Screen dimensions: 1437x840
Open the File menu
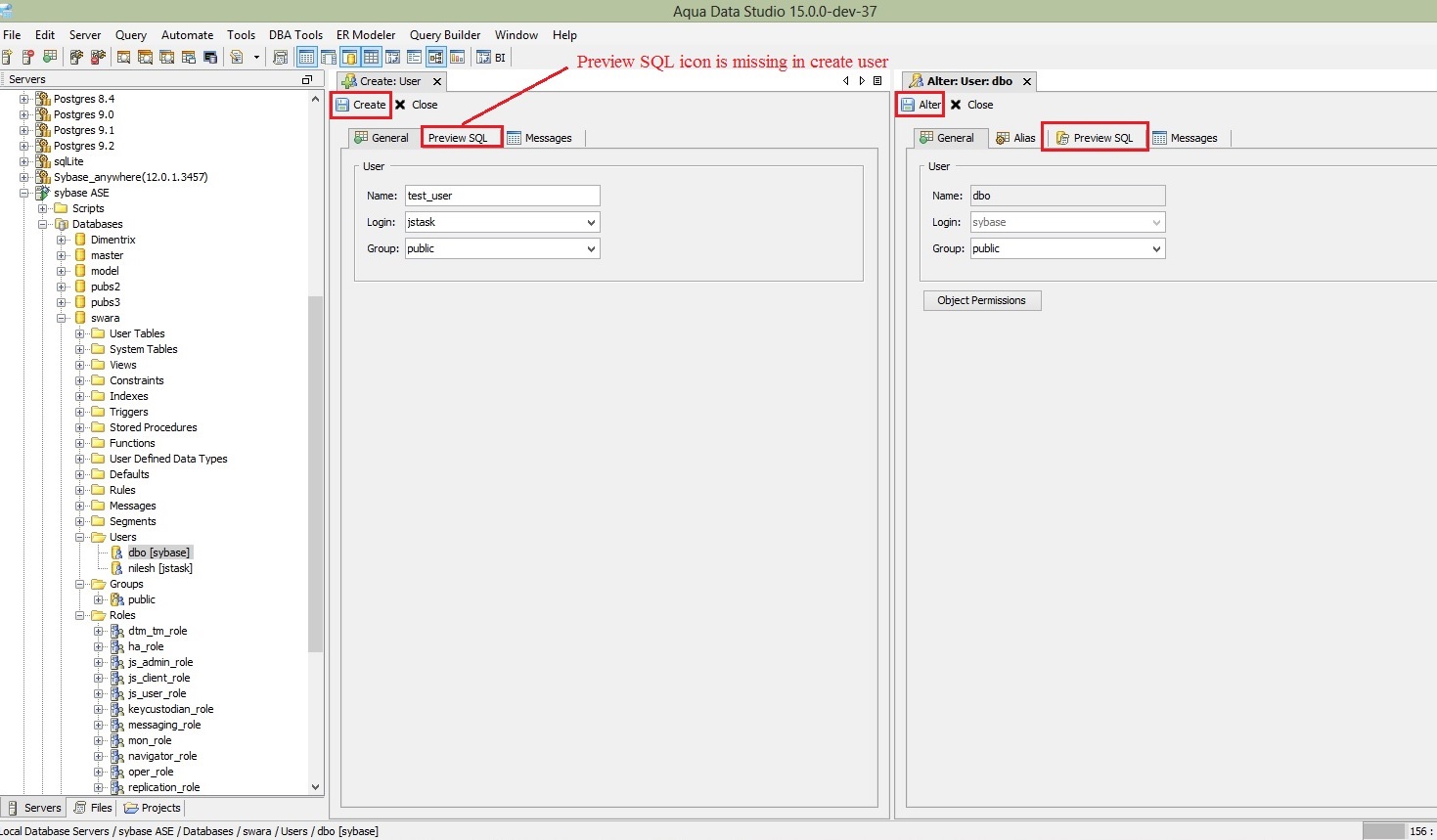(x=12, y=34)
